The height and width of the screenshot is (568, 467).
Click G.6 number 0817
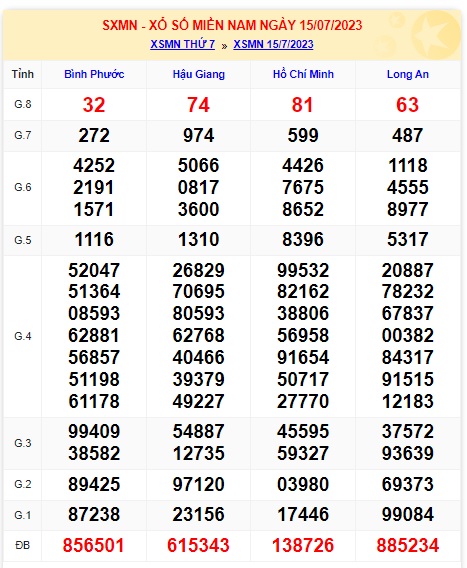click(x=199, y=188)
